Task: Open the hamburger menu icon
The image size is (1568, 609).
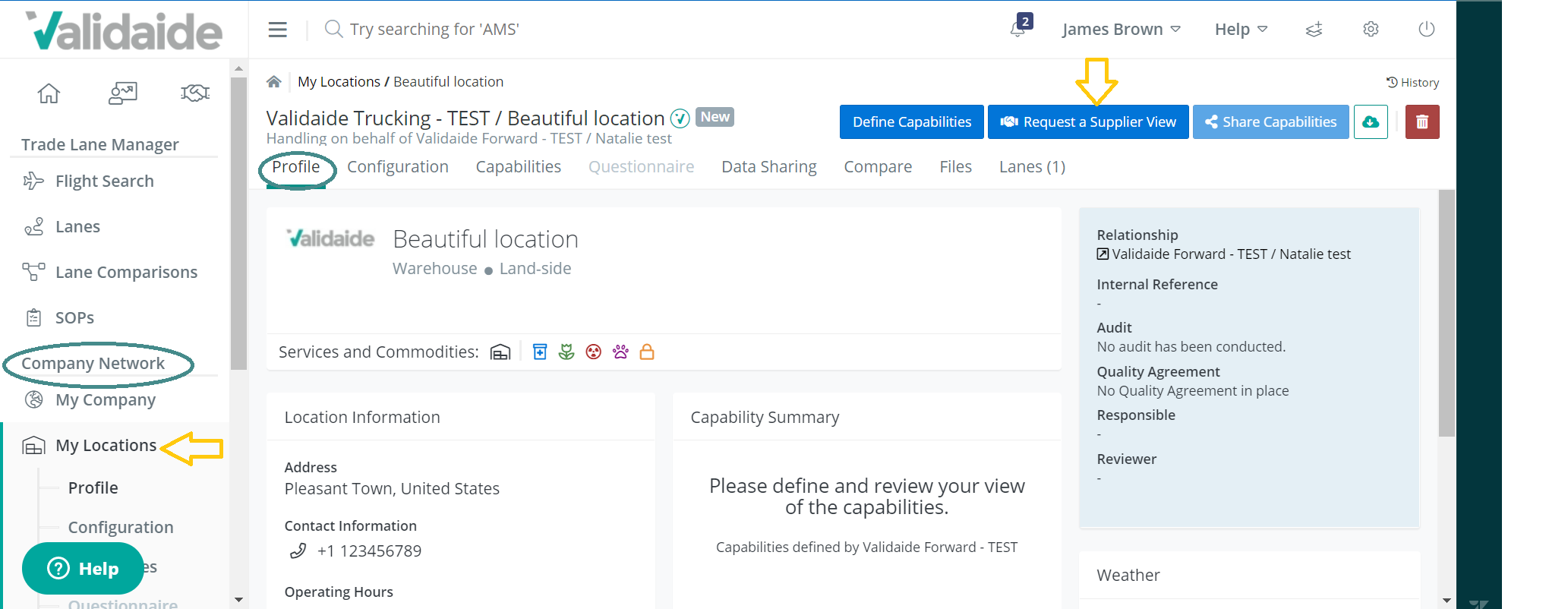Action: pos(277,30)
